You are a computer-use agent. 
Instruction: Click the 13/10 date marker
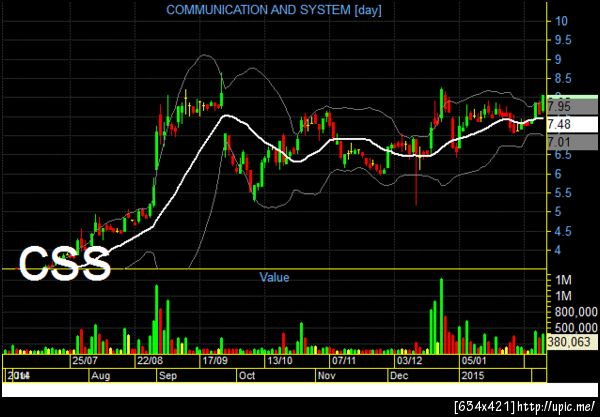coord(279,360)
